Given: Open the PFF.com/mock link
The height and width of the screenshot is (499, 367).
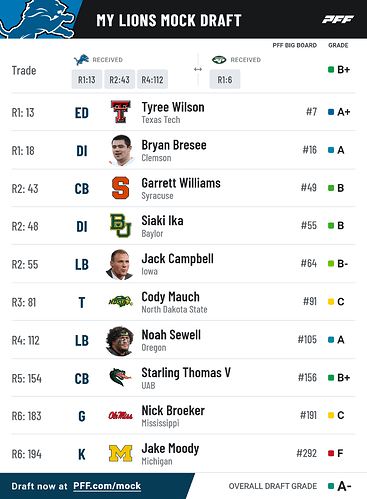Looking at the screenshot, I should point(107,486).
